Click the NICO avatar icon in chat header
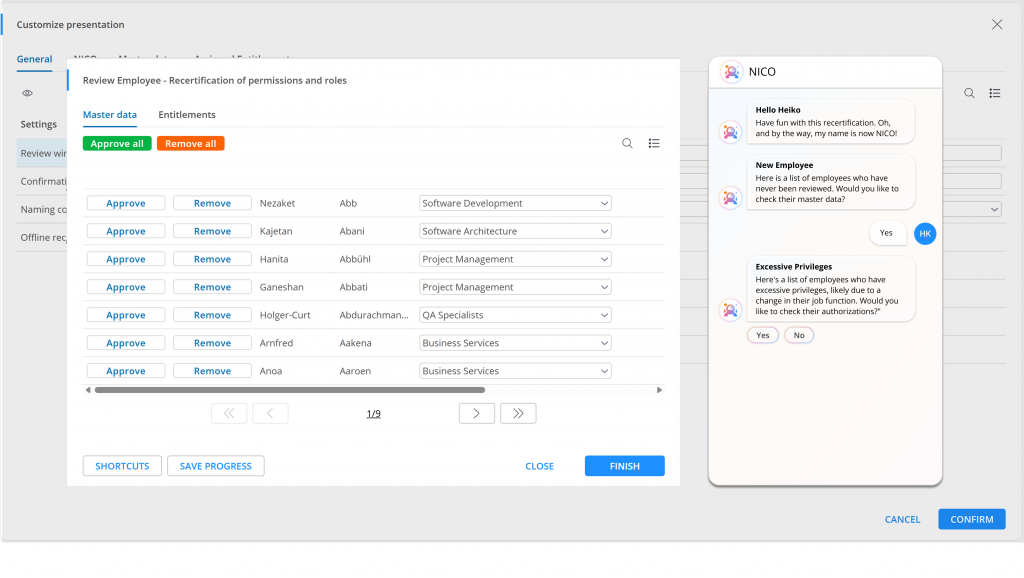 pyautogui.click(x=732, y=72)
